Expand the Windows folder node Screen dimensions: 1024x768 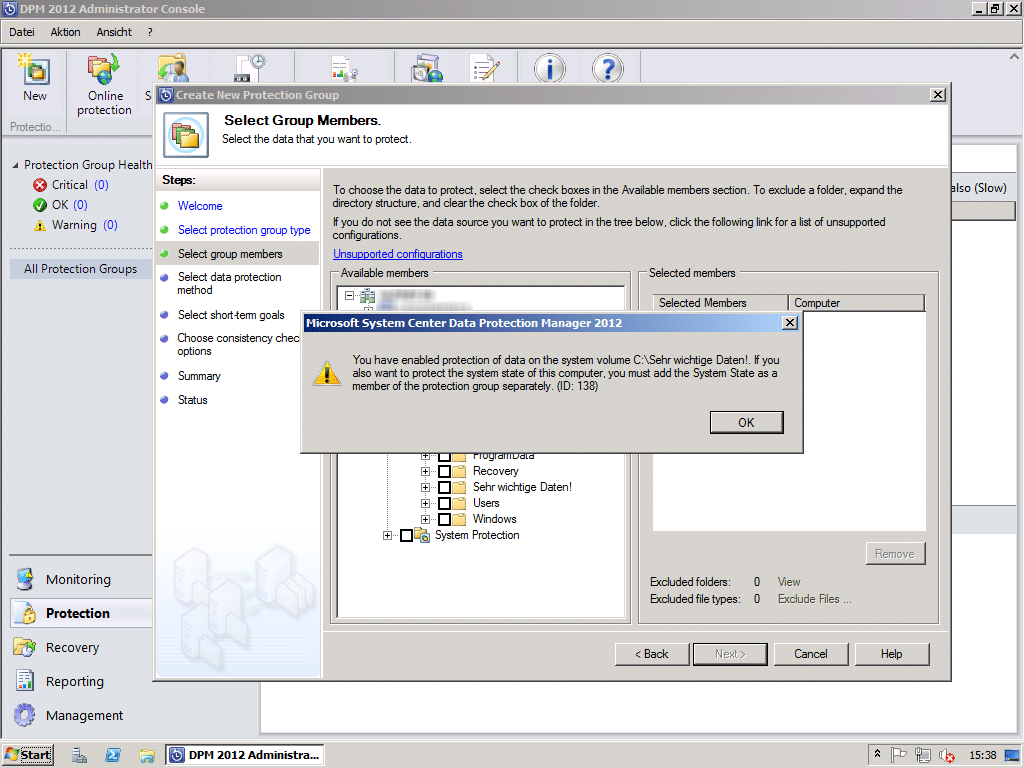[425, 519]
